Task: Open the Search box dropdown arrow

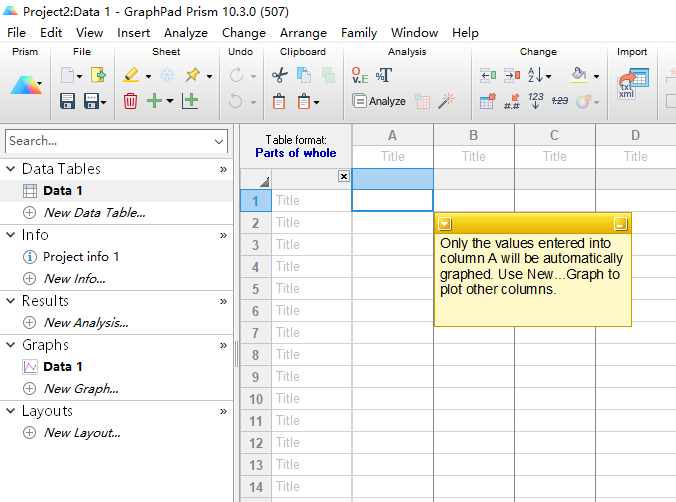Action: pos(219,141)
